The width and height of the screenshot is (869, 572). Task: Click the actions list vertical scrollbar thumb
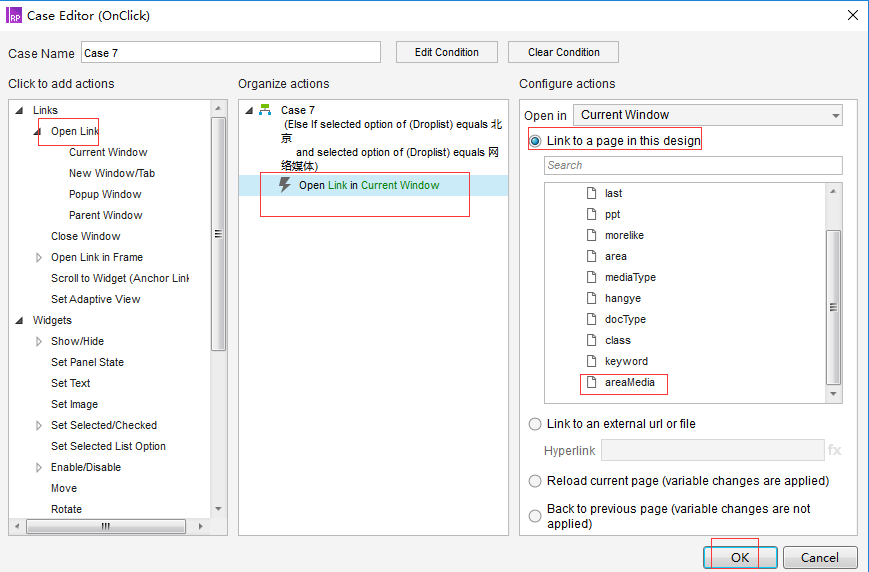pyautogui.click(x=218, y=234)
